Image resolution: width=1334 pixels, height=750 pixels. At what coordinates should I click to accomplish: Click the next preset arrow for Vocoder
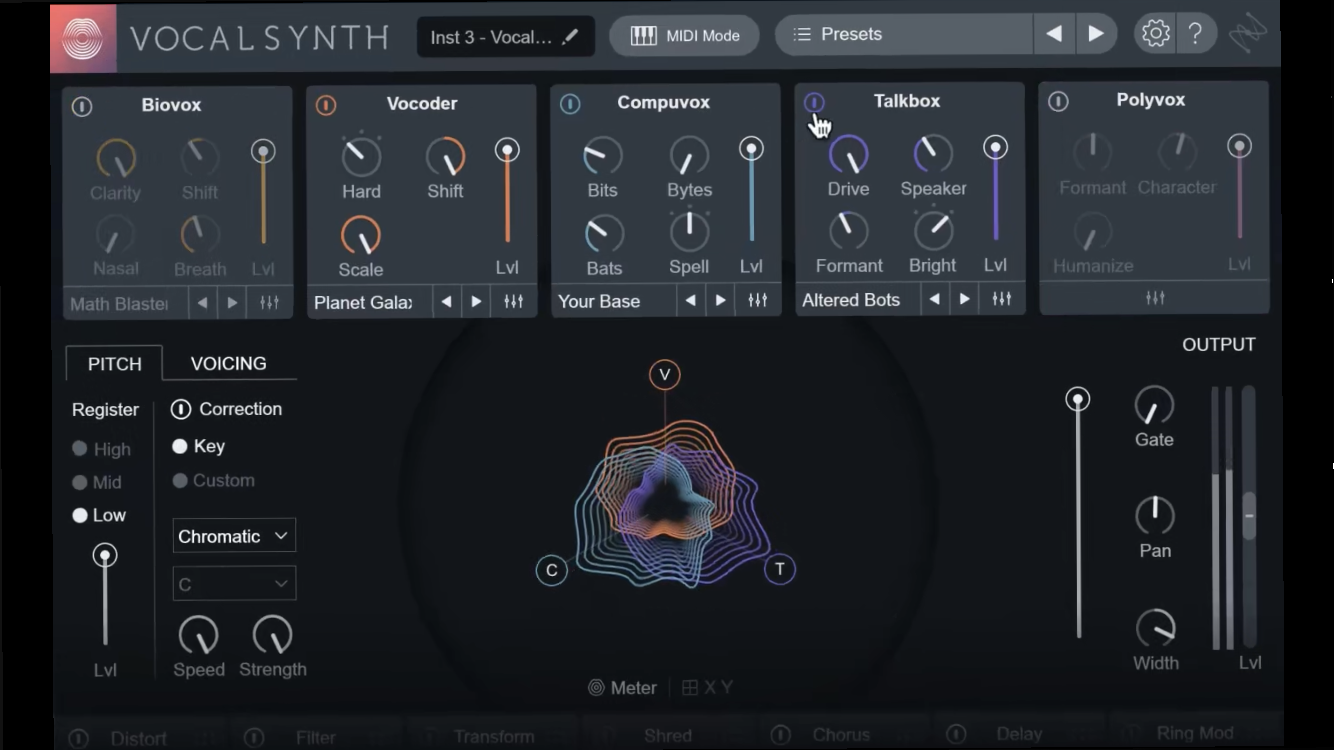point(478,301)
